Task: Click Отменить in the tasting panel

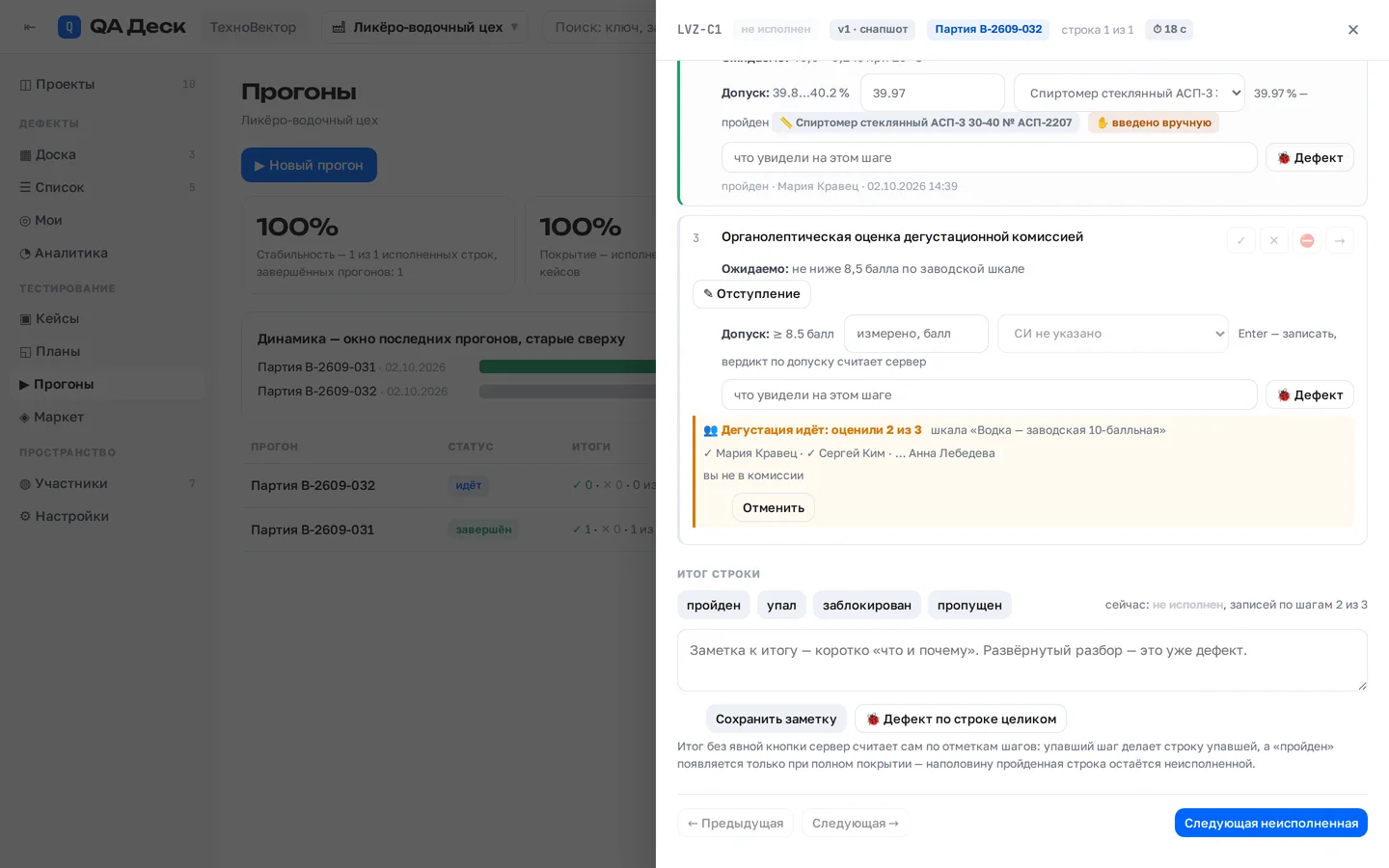Action: pos(774,507)
